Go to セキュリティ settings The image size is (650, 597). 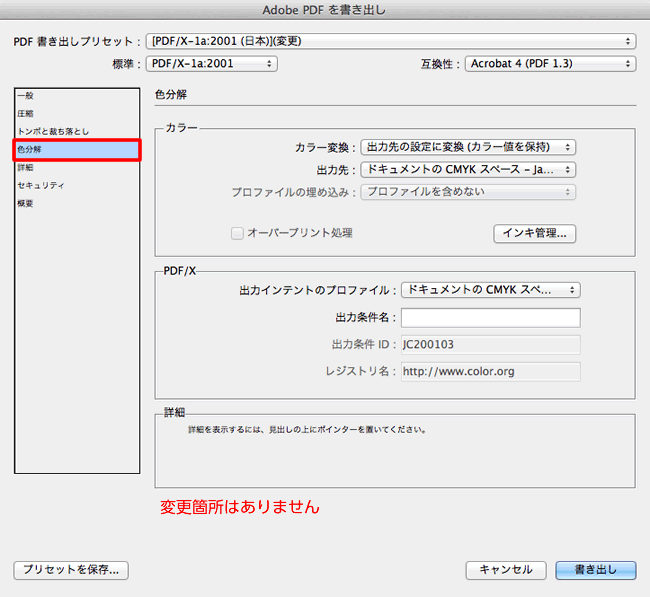click(41, 186)
